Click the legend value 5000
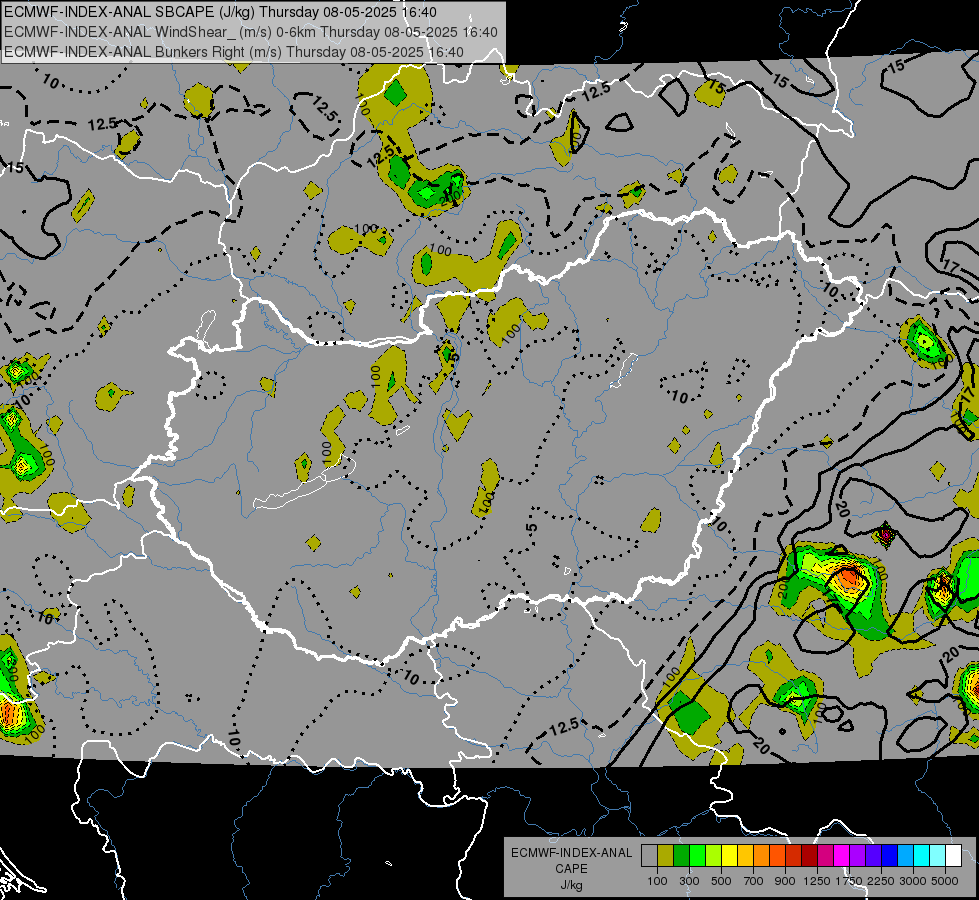The image size is (979, 900). [945, 881]
